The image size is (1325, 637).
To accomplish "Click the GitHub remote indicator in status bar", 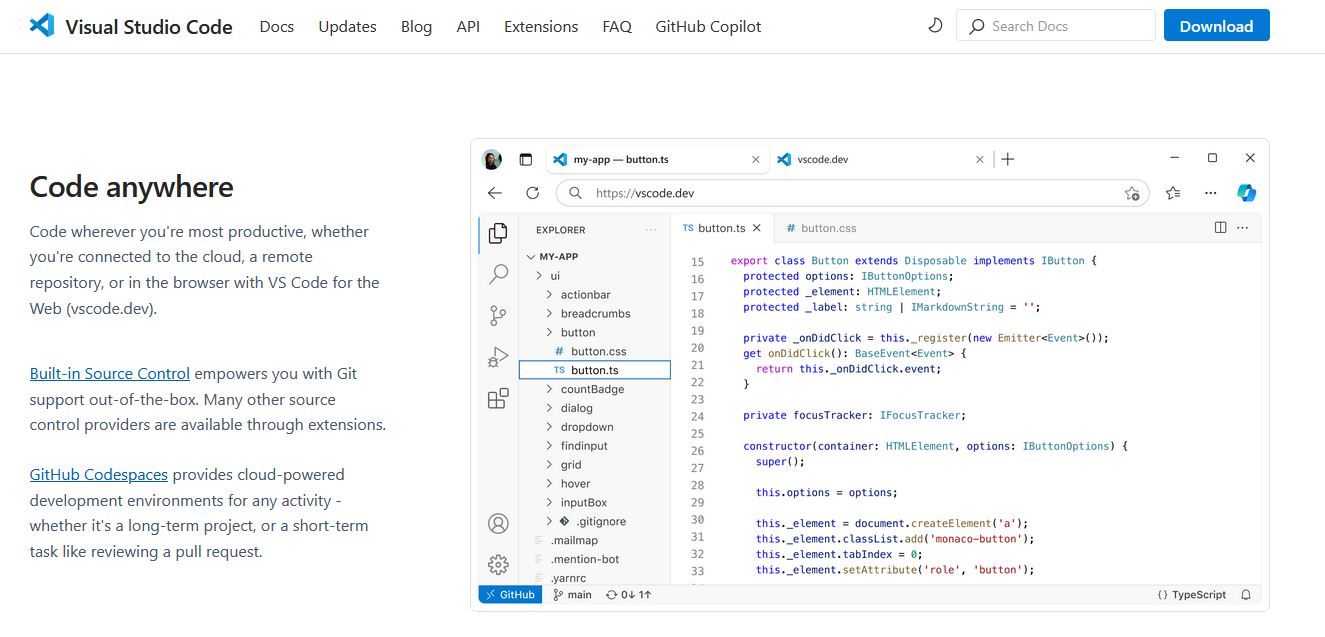I will tap(510, 594).
